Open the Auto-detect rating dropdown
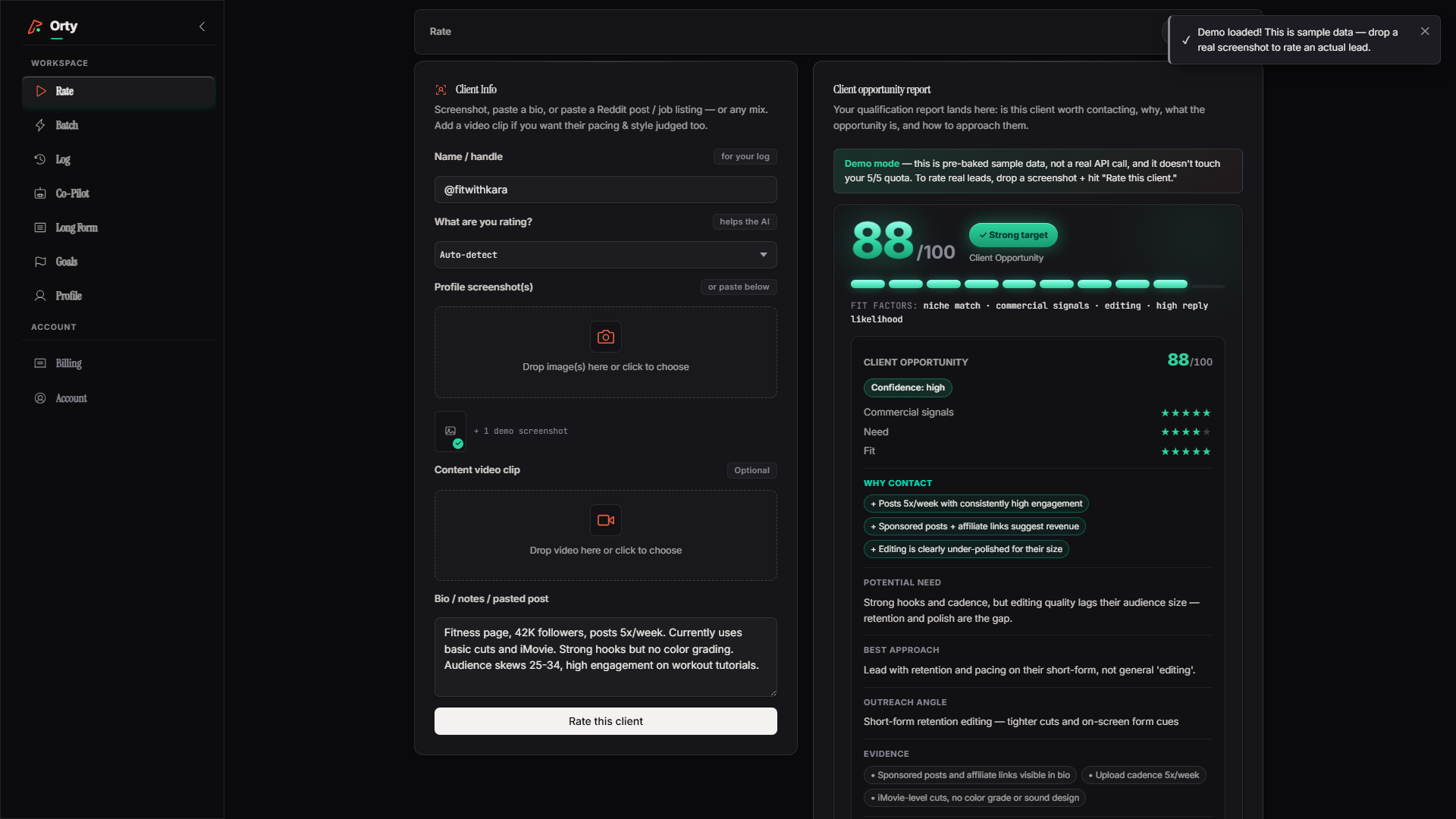 tap(606, 255)
